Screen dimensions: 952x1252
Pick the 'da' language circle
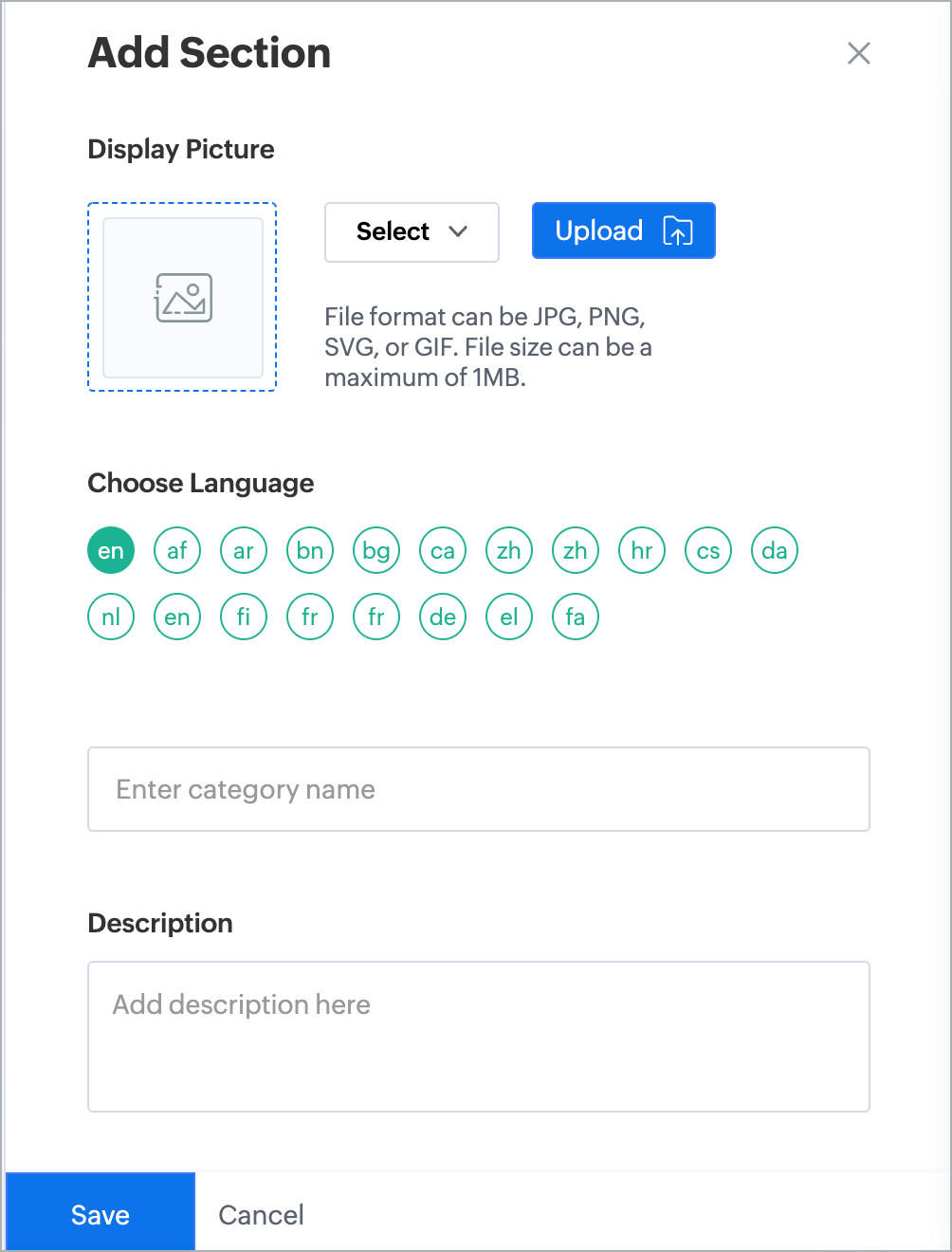click(775, 550)
